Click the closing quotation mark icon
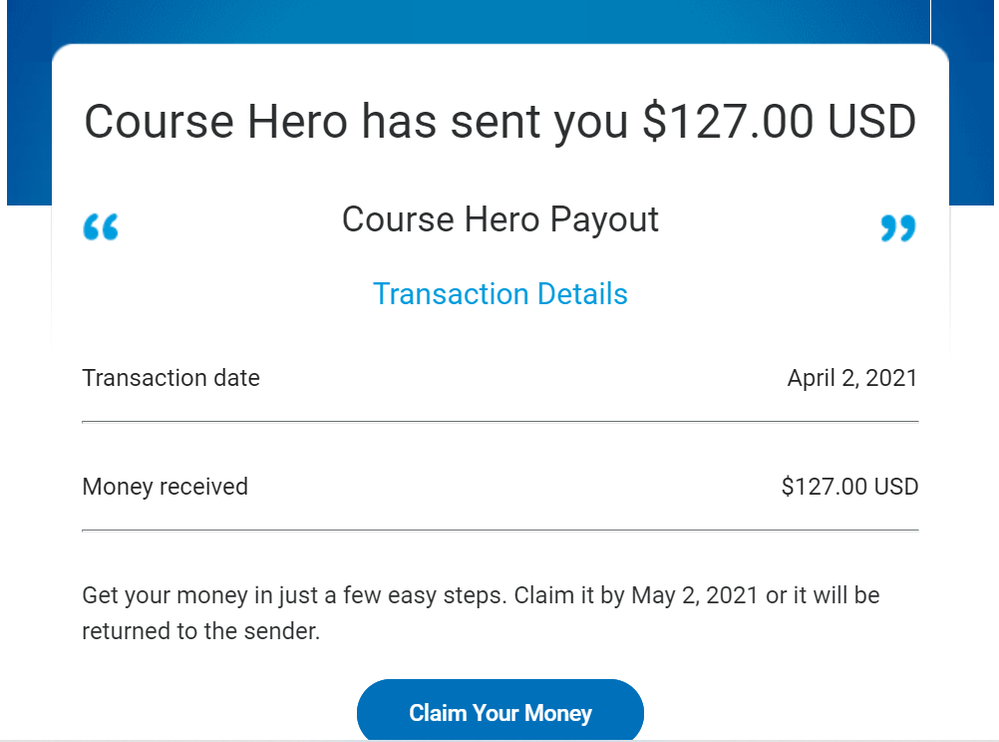The image size is (999, 742). [898, 228]
